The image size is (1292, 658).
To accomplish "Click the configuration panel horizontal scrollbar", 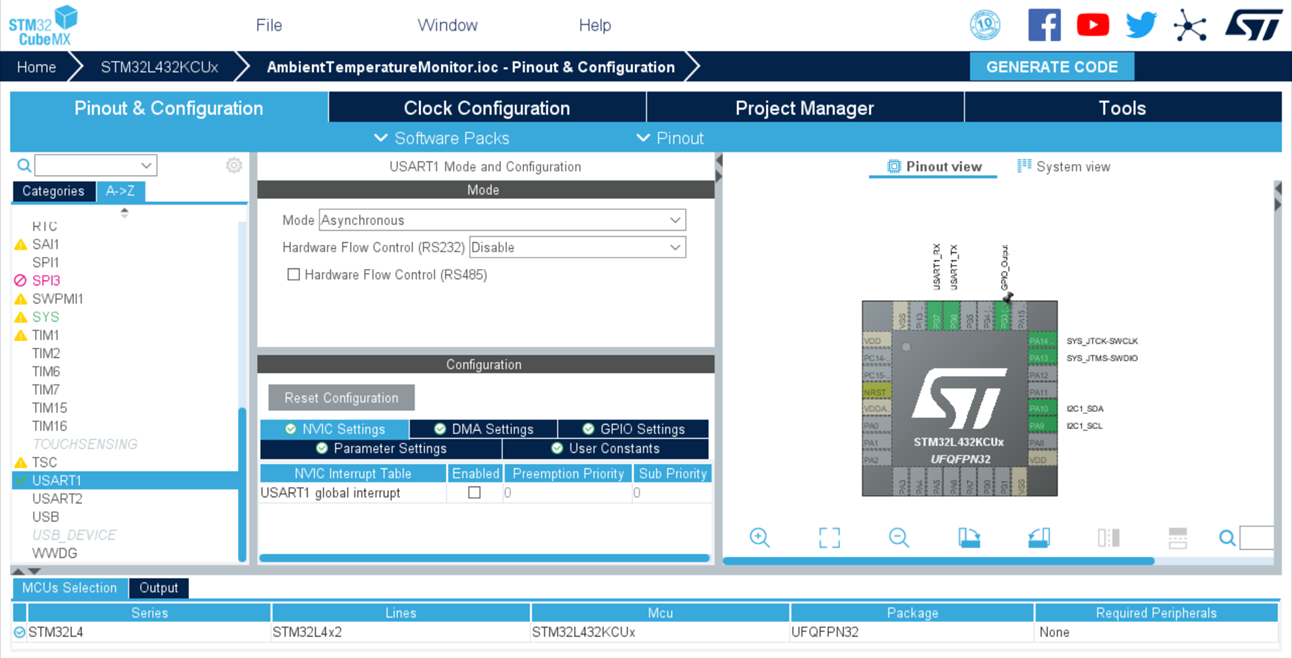I will [x=484, y=558].
